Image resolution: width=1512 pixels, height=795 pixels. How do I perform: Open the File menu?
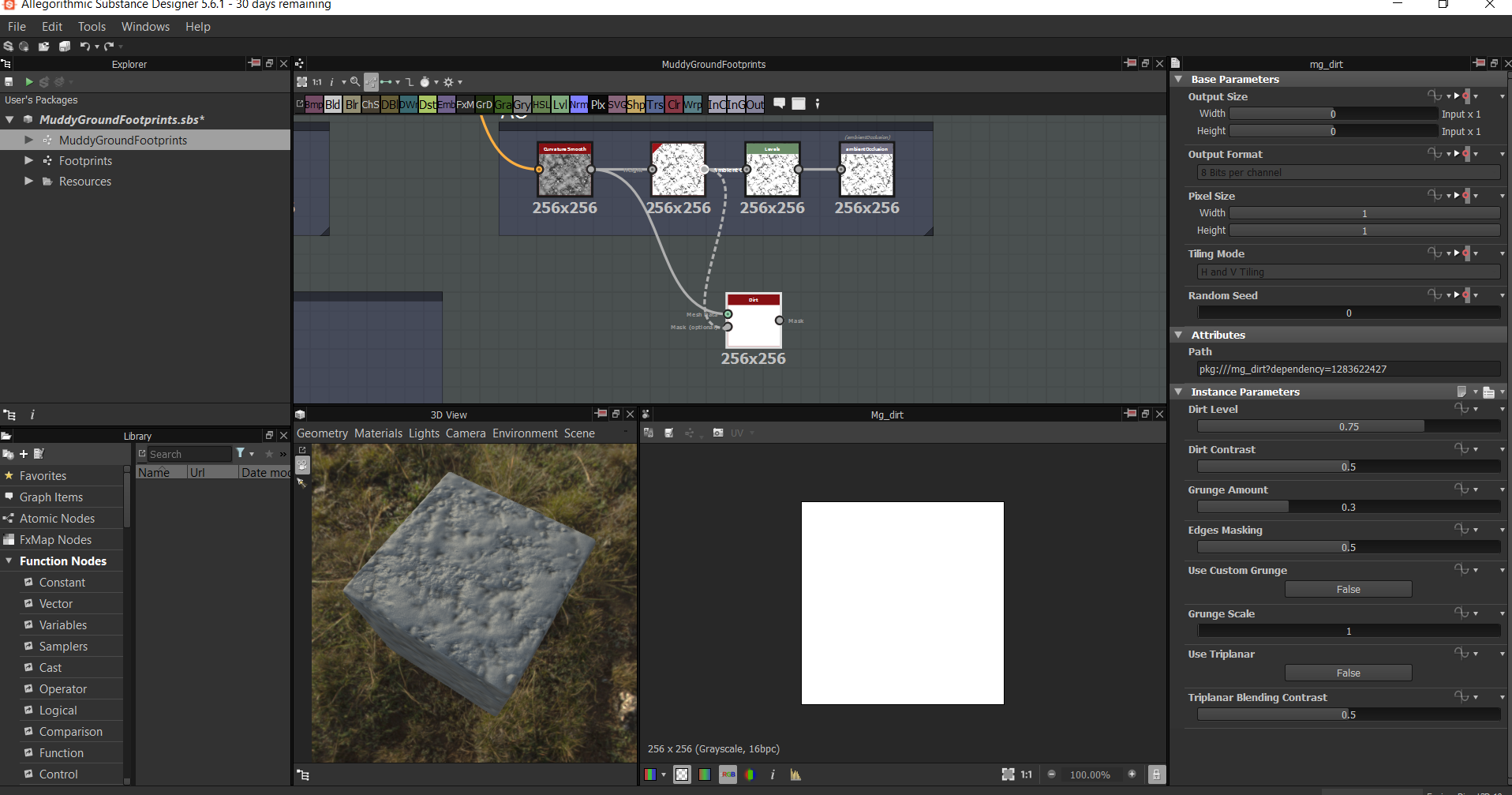coord(17,27)
